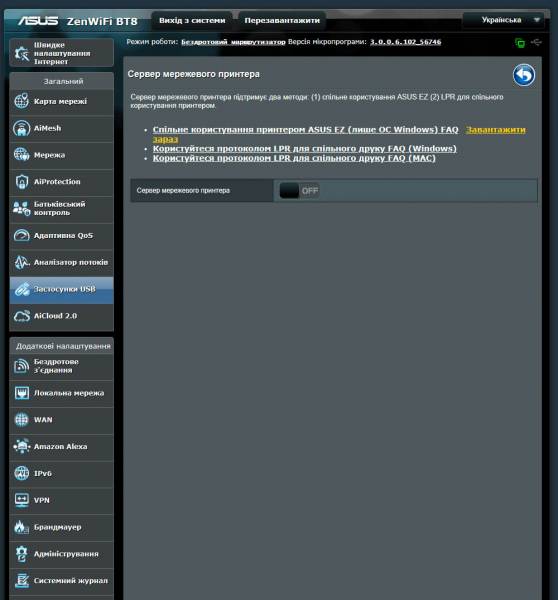Image resolution: width=558 pixels, height=600 pixels.
Task: Open Бездротове з'єднання wireless icon
Action: point(21,366)
